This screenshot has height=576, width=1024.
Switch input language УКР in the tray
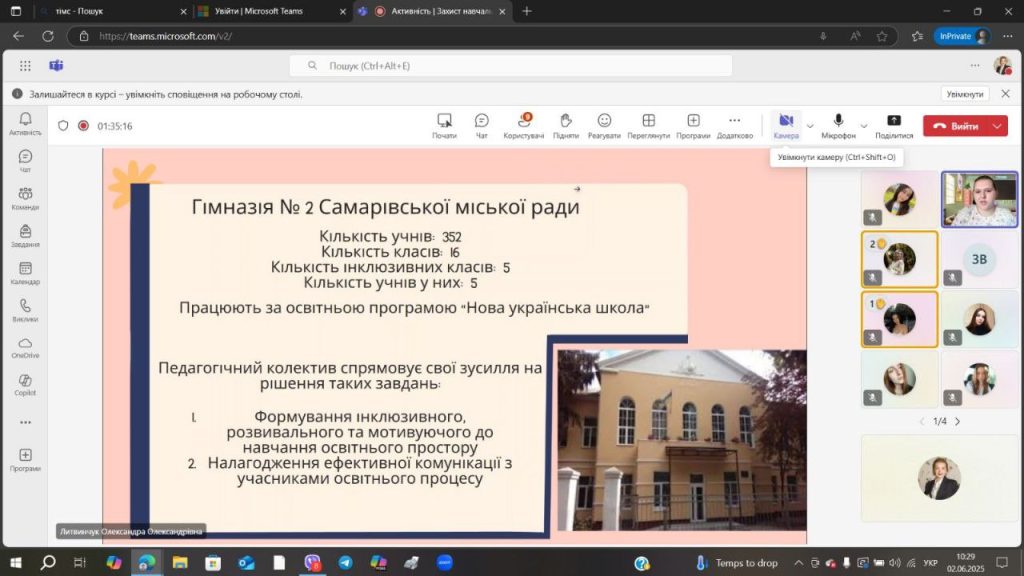tap(931, 562)
